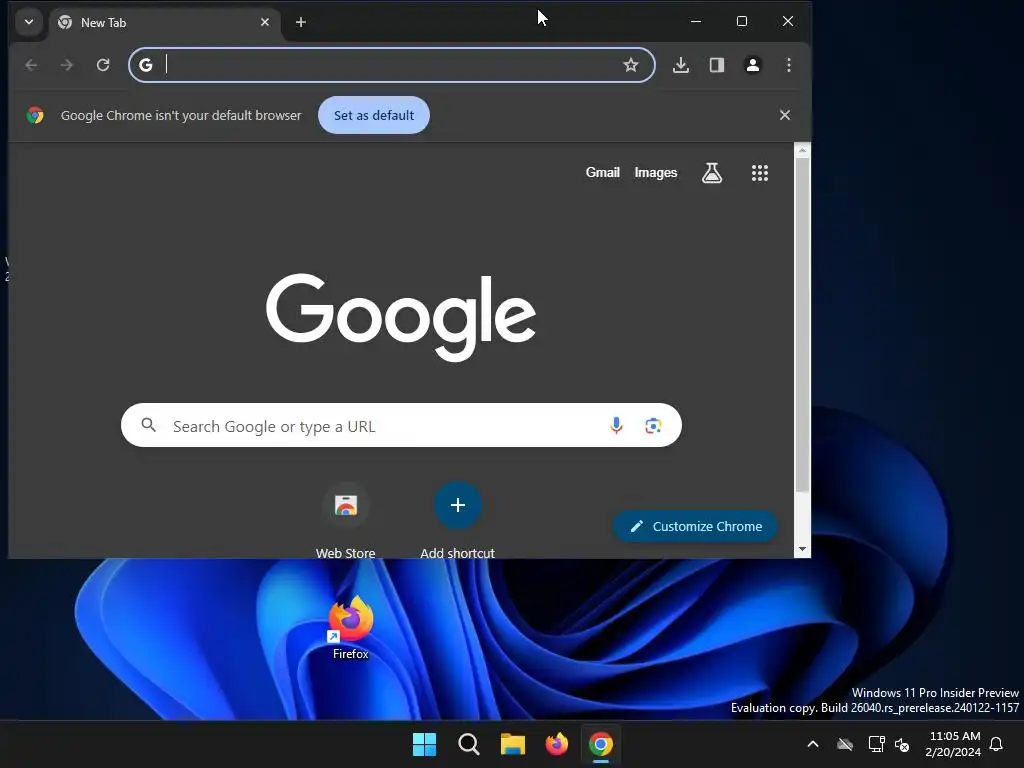The height and width of the screenshot is (768, 1024).
Task: Open a new tab with plus button
Action: coord(300,22)
